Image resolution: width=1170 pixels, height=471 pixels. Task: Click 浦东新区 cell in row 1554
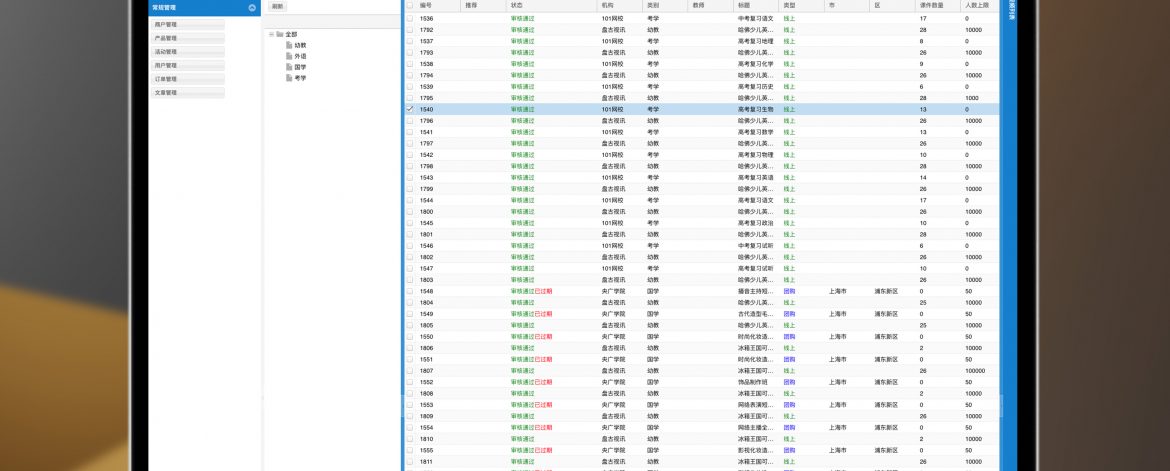tap(886, 428)
